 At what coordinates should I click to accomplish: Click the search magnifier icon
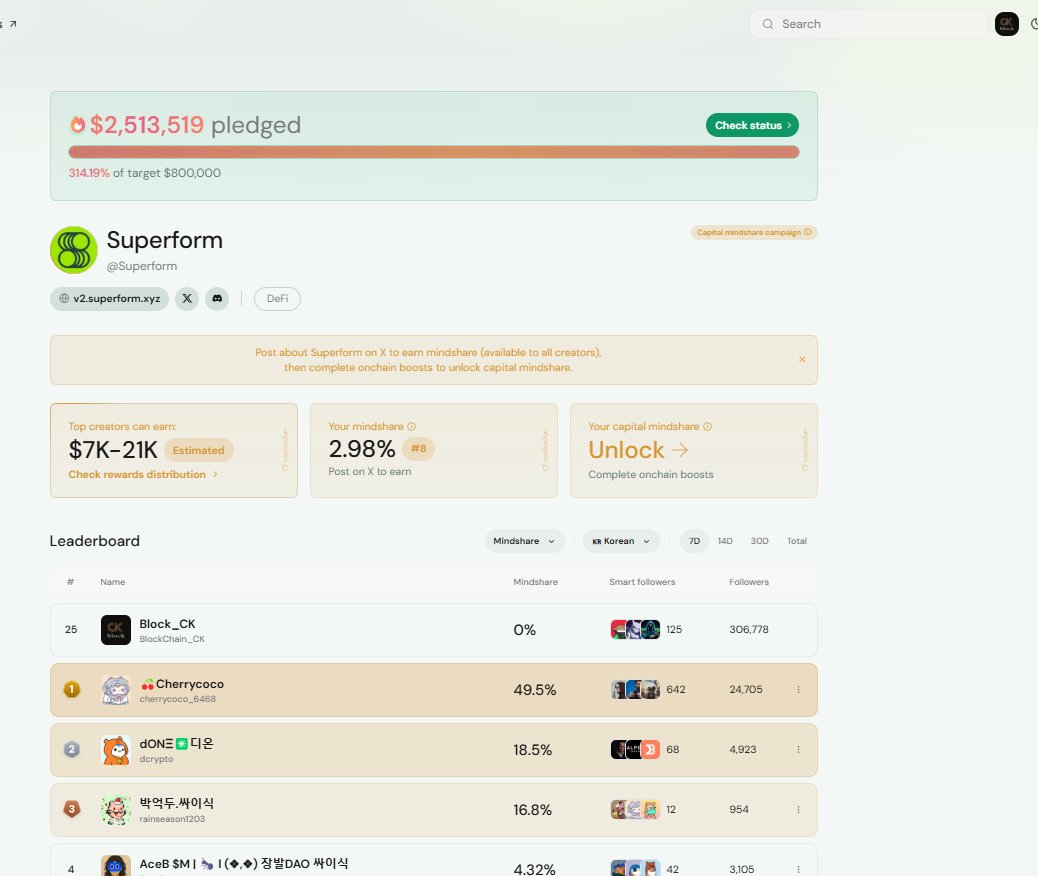point(767,24)
